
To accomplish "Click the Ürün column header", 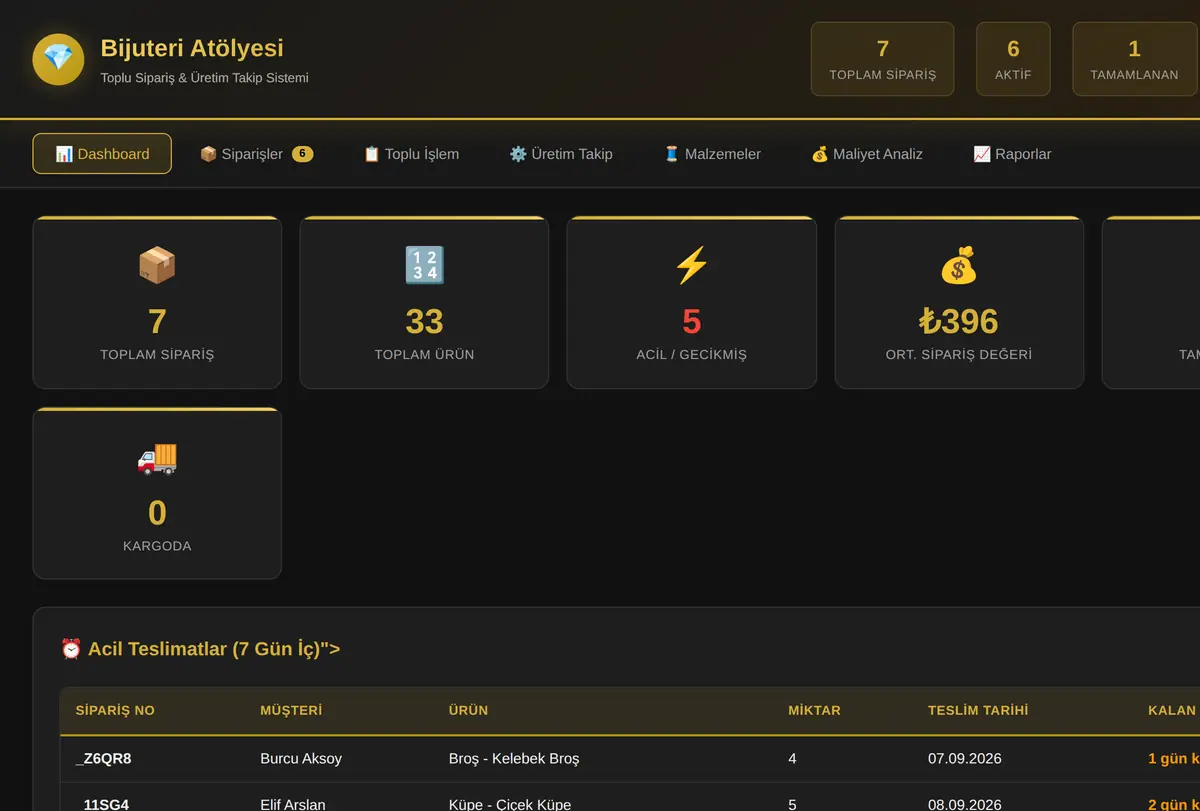I will click(468, 710).
